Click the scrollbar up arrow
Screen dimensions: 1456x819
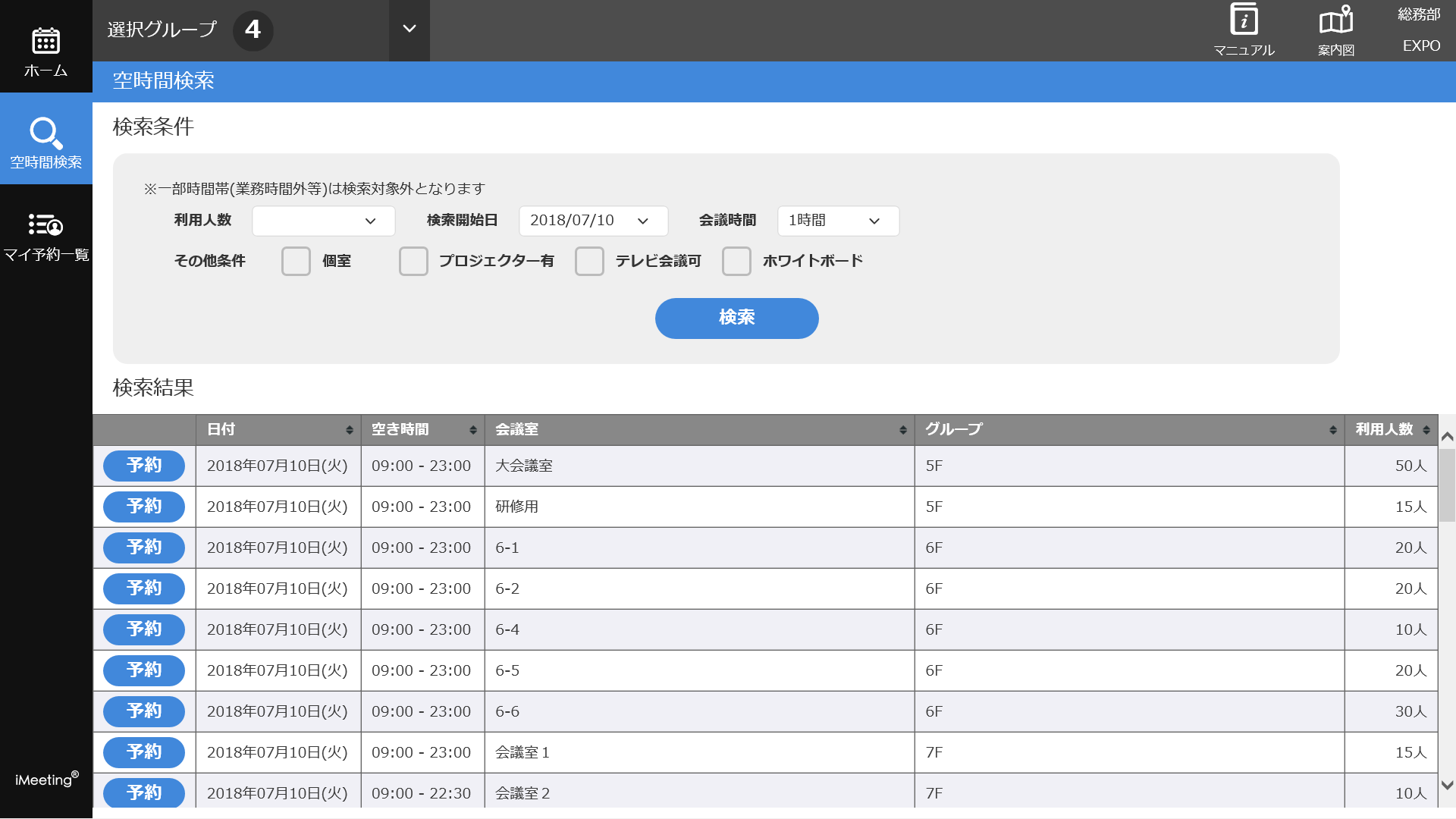1447,437
